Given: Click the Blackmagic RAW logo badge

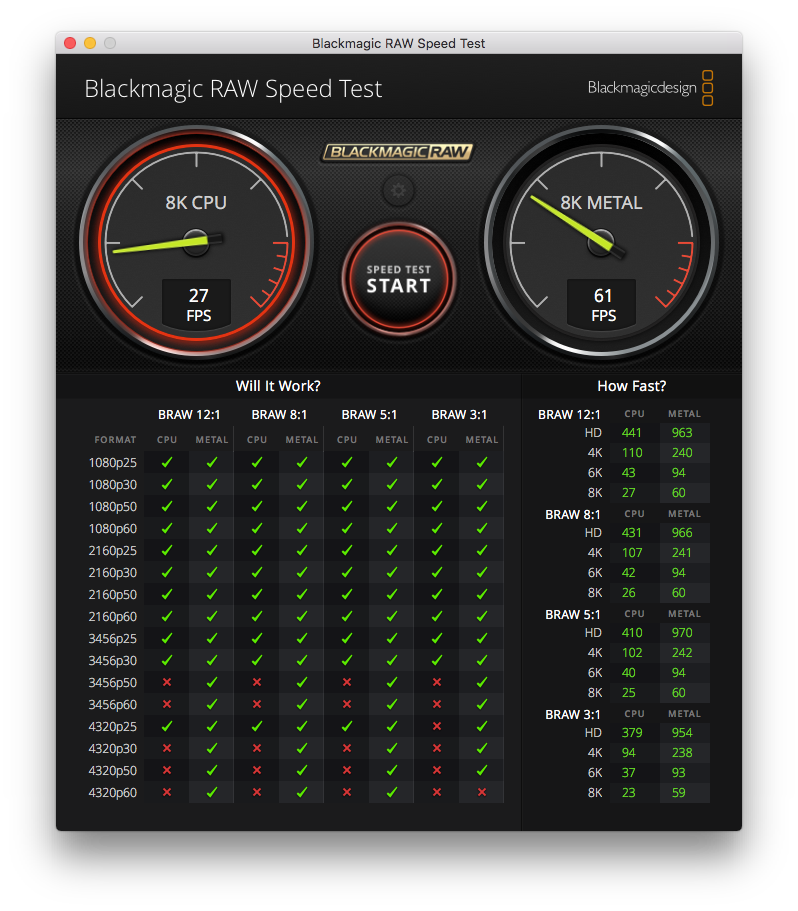Looking at the screenshot, I should (x=398, y=152).
